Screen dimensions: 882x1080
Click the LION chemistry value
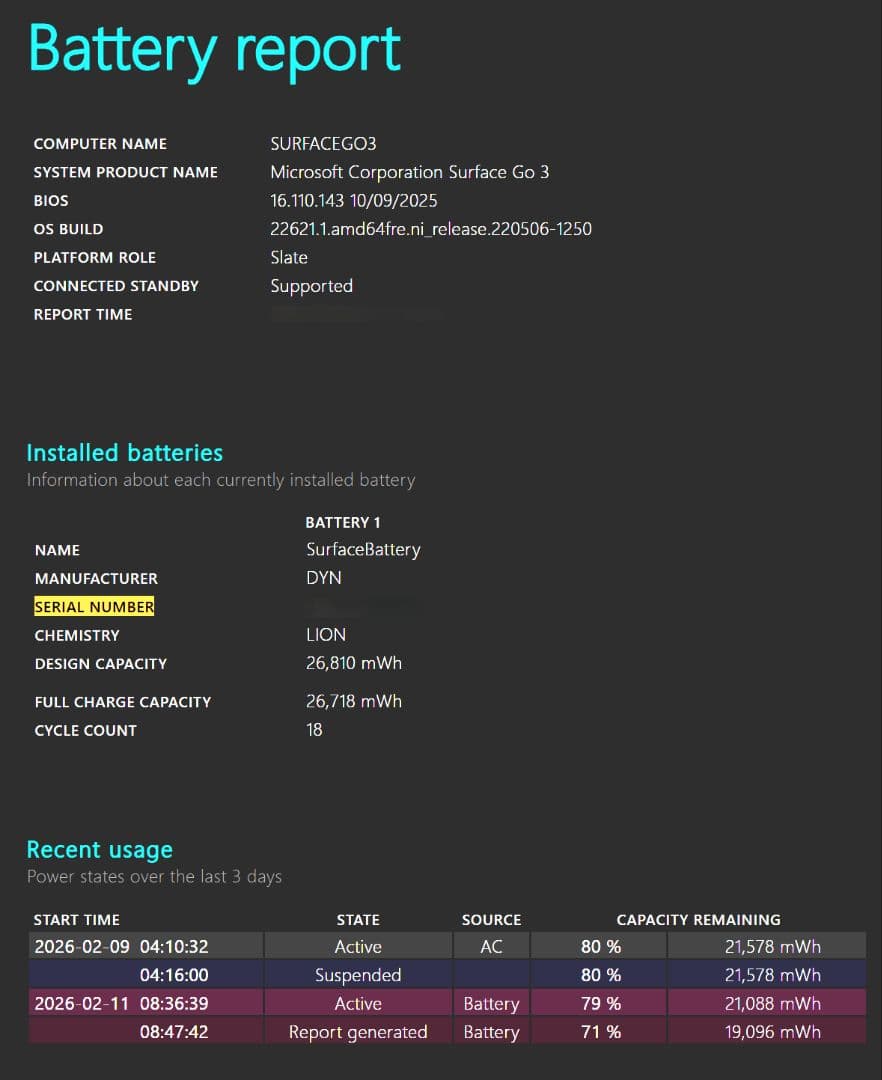pos(326,635)
